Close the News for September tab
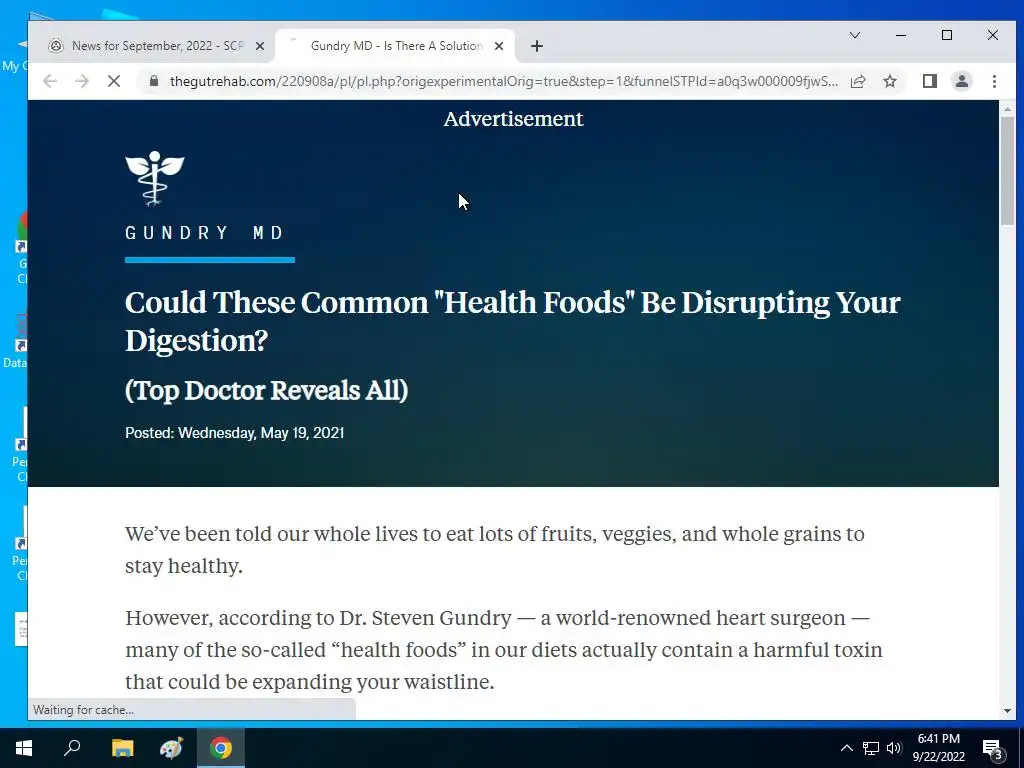Screen dimensions: 1024x768 pos(260,46)
